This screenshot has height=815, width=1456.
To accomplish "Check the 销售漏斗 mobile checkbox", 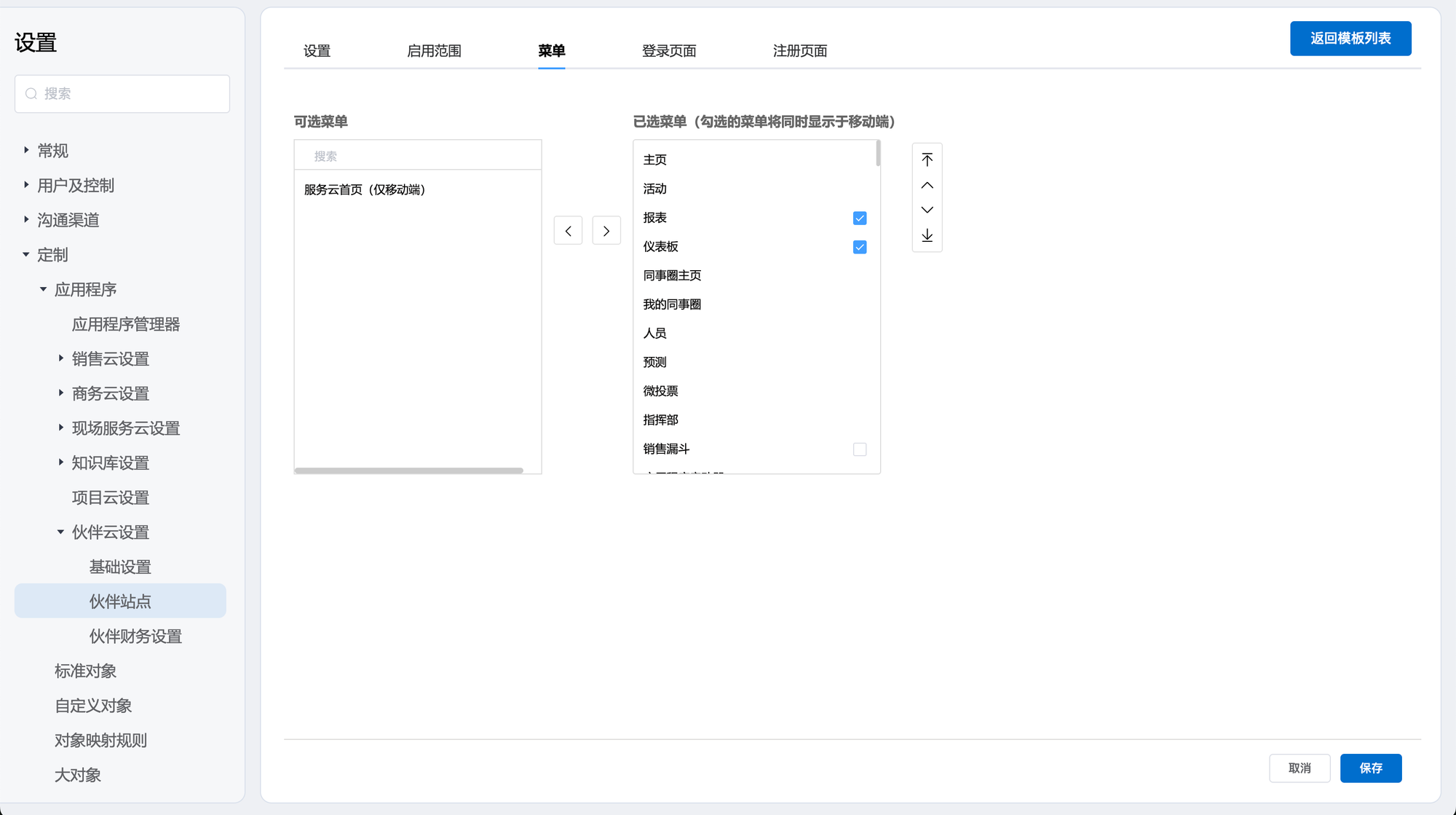I will pos(860,449).
